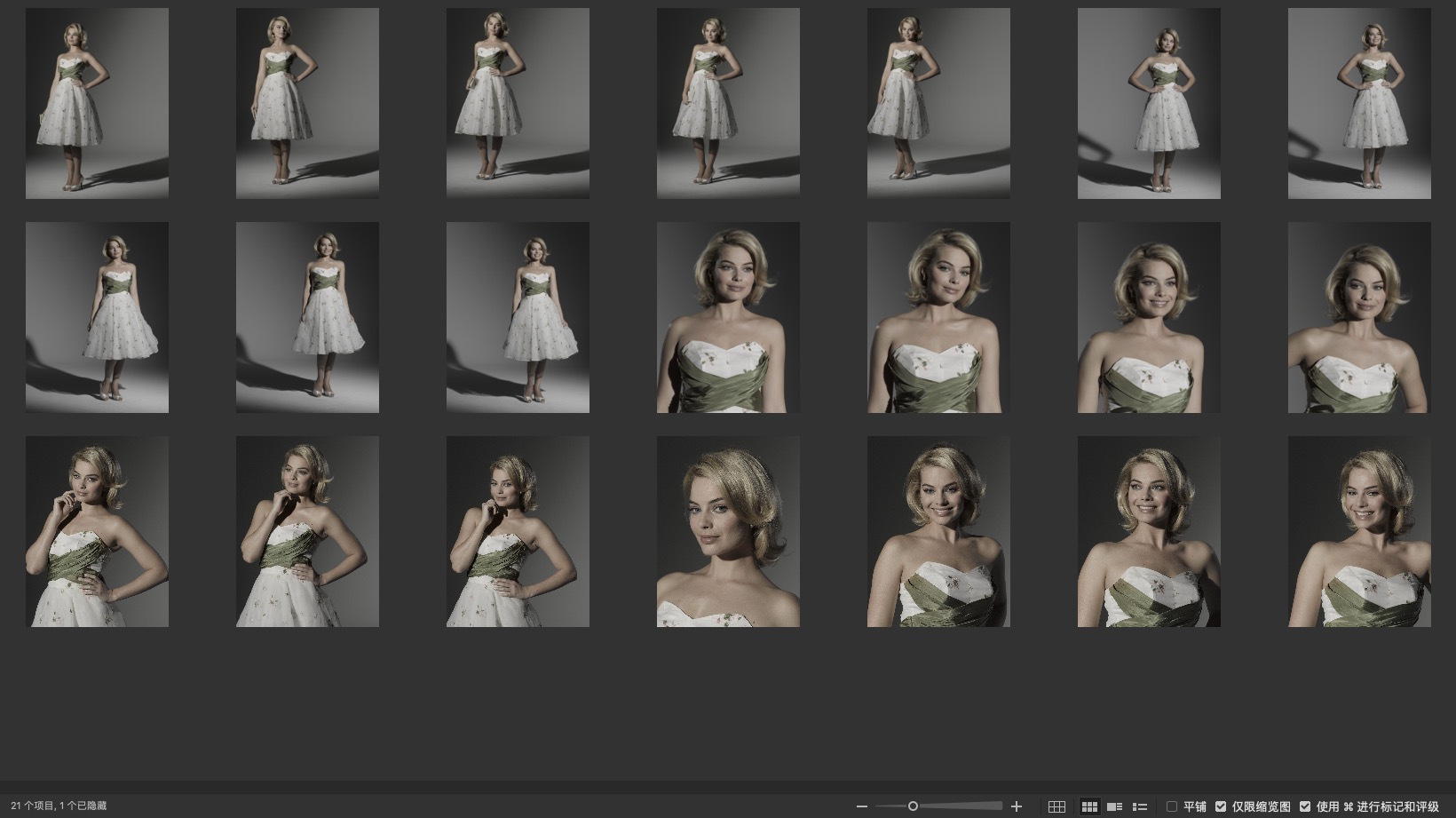Screen dimensions: 1456x818
Task: Select fourth thumbnail in the top row
Action: [x=728, y=103]
